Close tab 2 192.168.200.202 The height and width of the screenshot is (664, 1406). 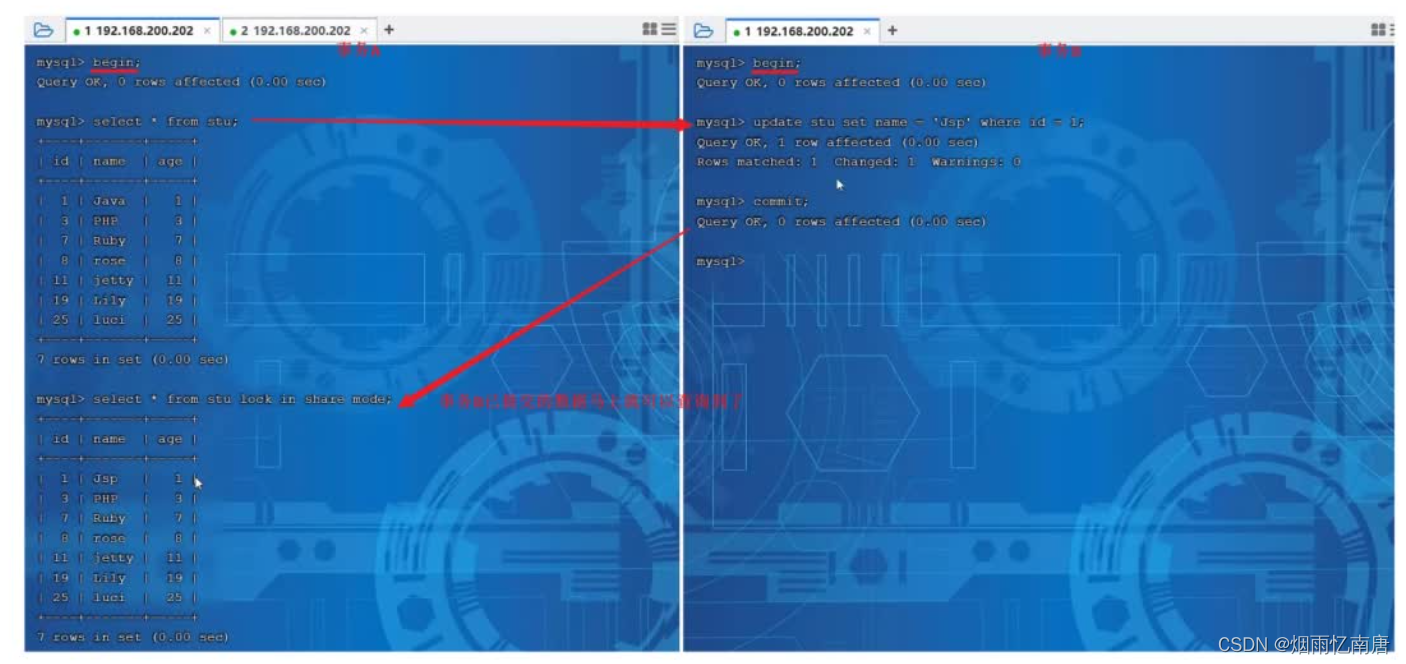coord(364,31)
